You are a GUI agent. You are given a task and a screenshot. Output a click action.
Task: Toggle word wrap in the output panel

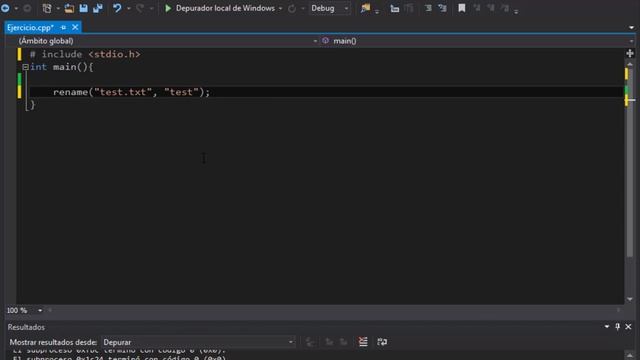click(x=382, y=342)
